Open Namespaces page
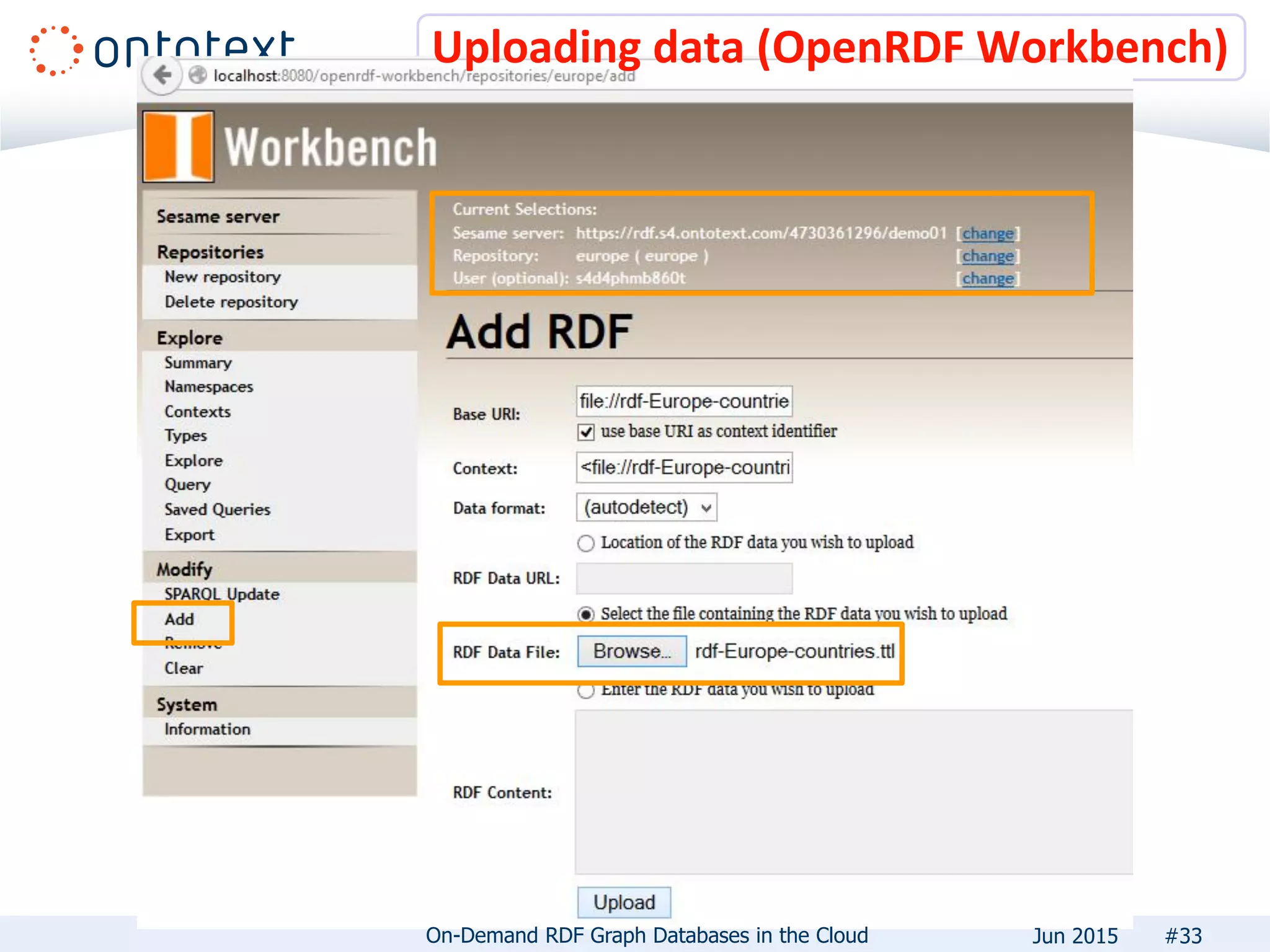Viewport: 1270px width, 952px height. point(209,387)
